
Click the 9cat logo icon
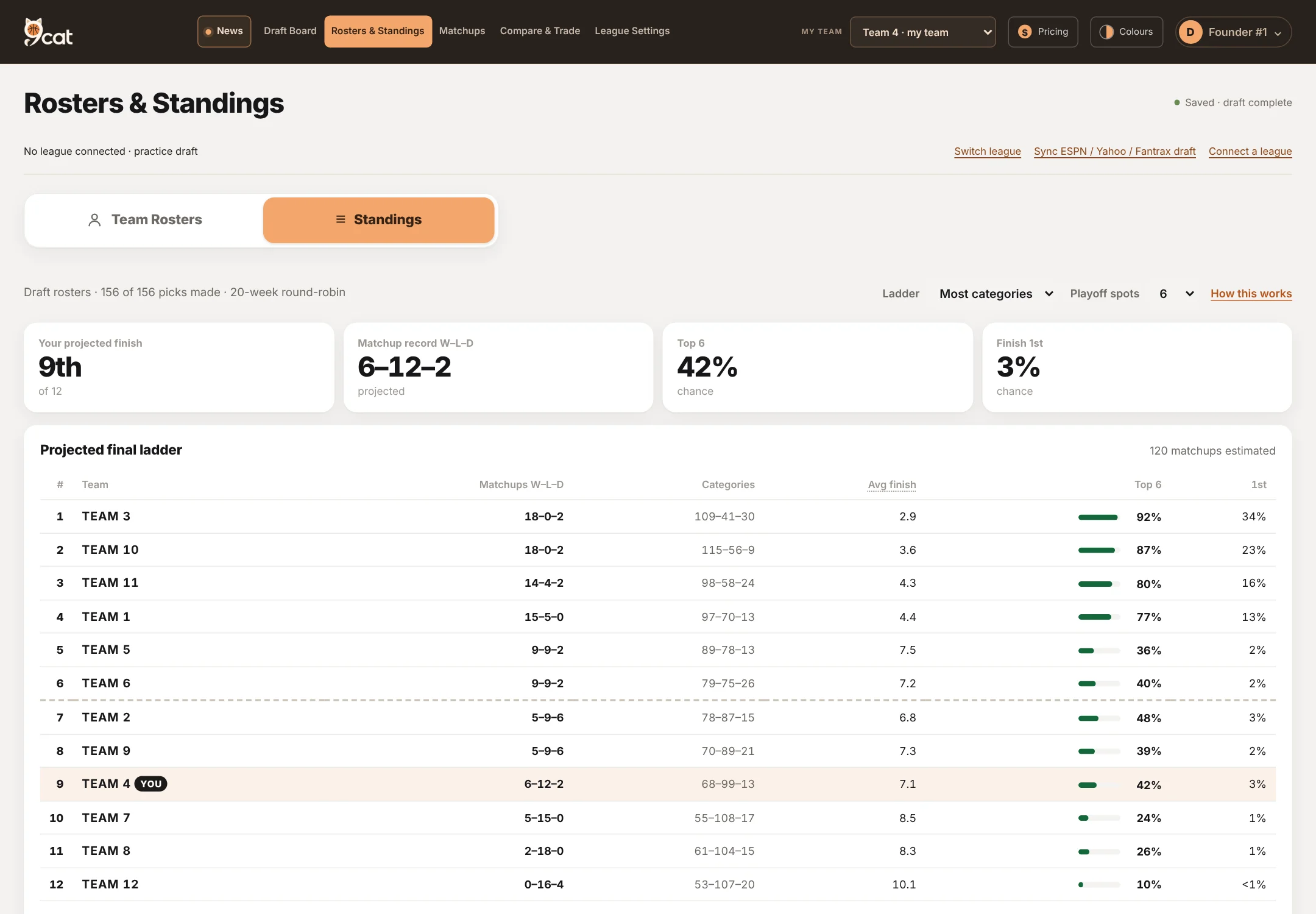tap(48, 32)
